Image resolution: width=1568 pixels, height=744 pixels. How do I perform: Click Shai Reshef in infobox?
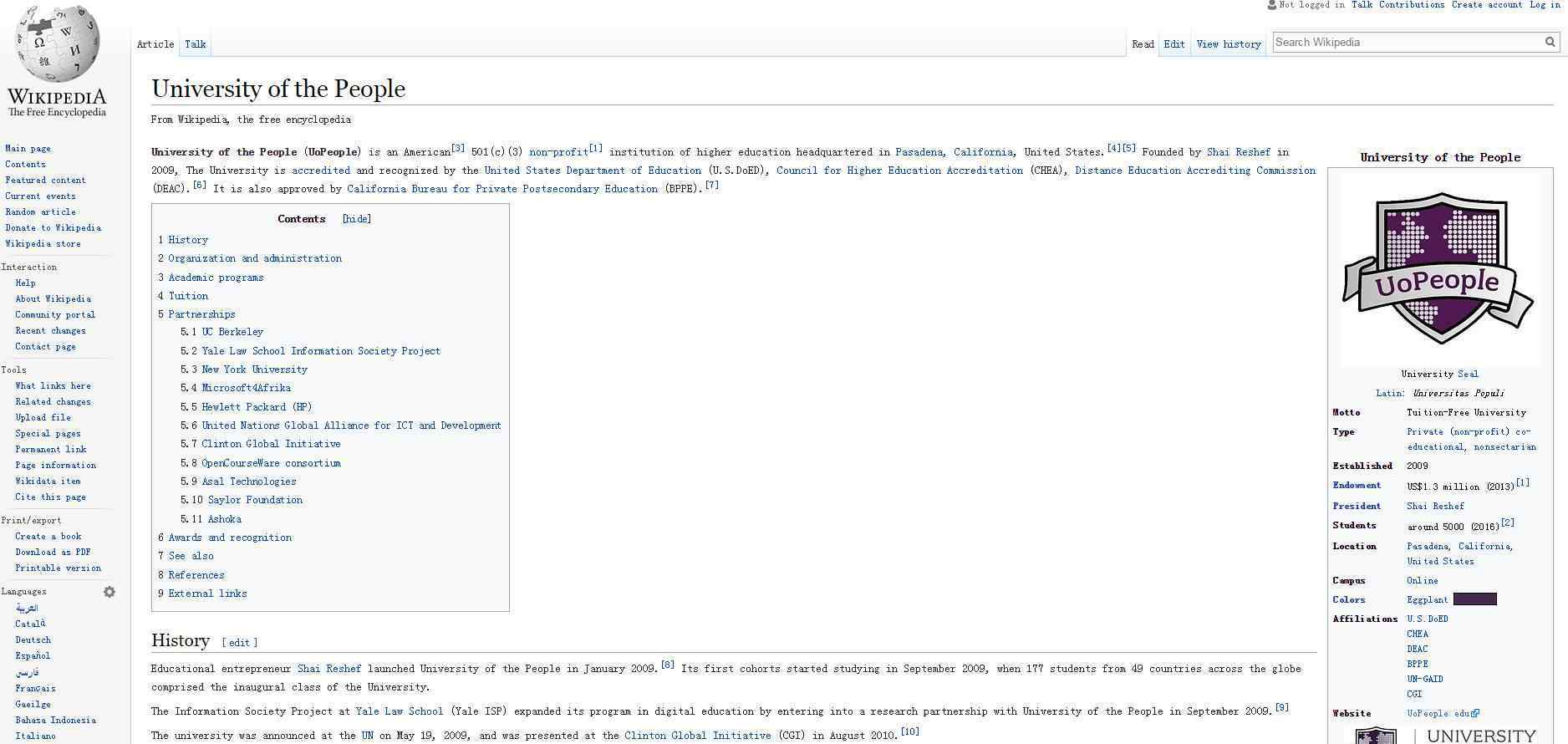coord(1435,507)
